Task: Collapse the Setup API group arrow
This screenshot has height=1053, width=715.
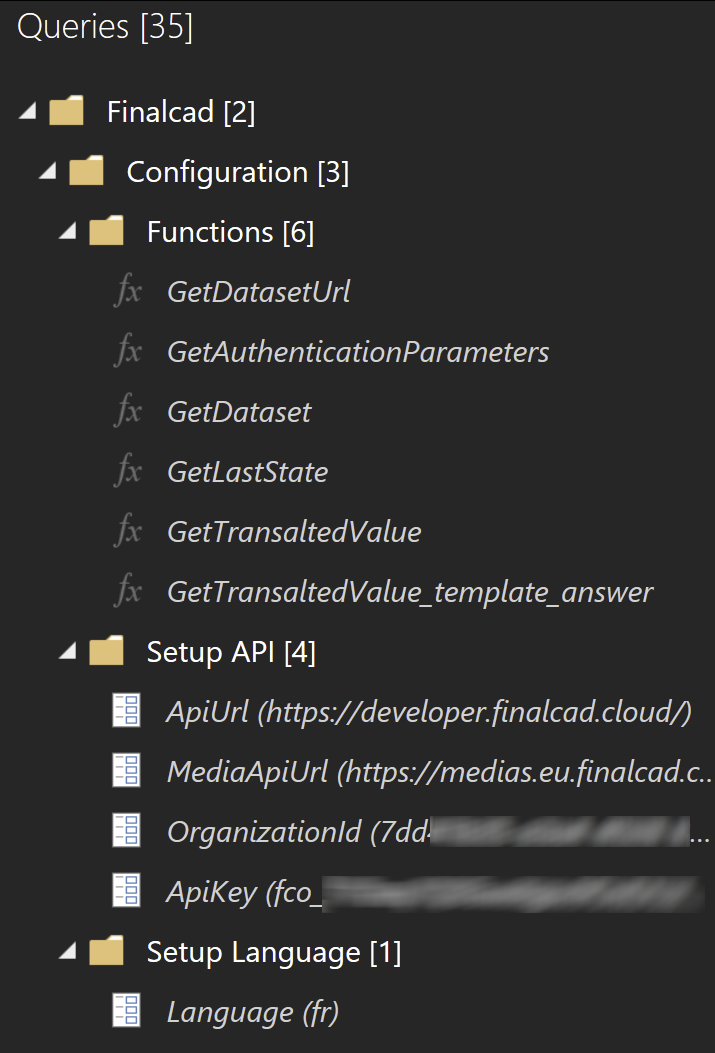Action: tap(67, 652)
